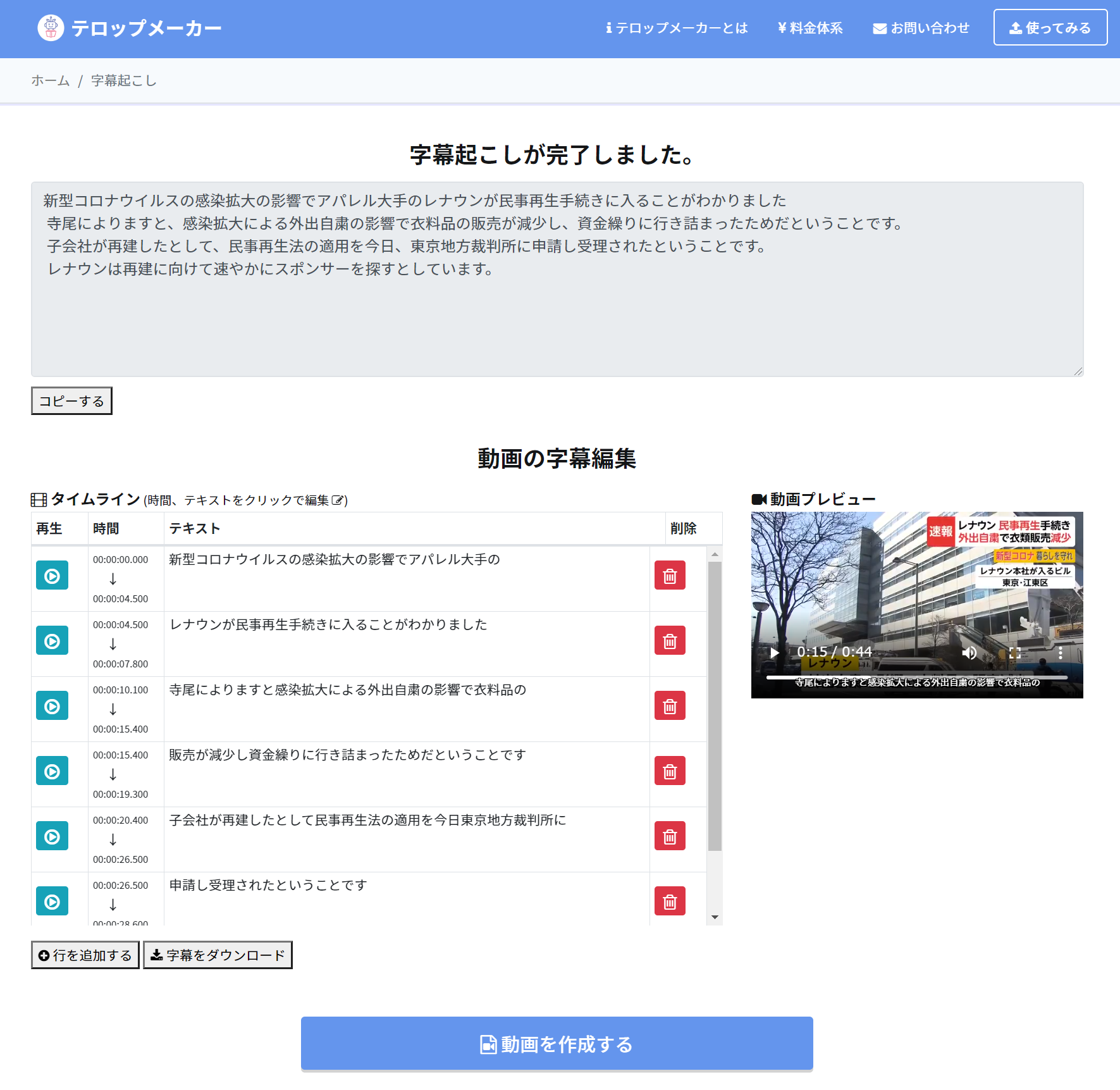Click inside the transcription text area
The image size is (1120, 1090).
point(557,279)
